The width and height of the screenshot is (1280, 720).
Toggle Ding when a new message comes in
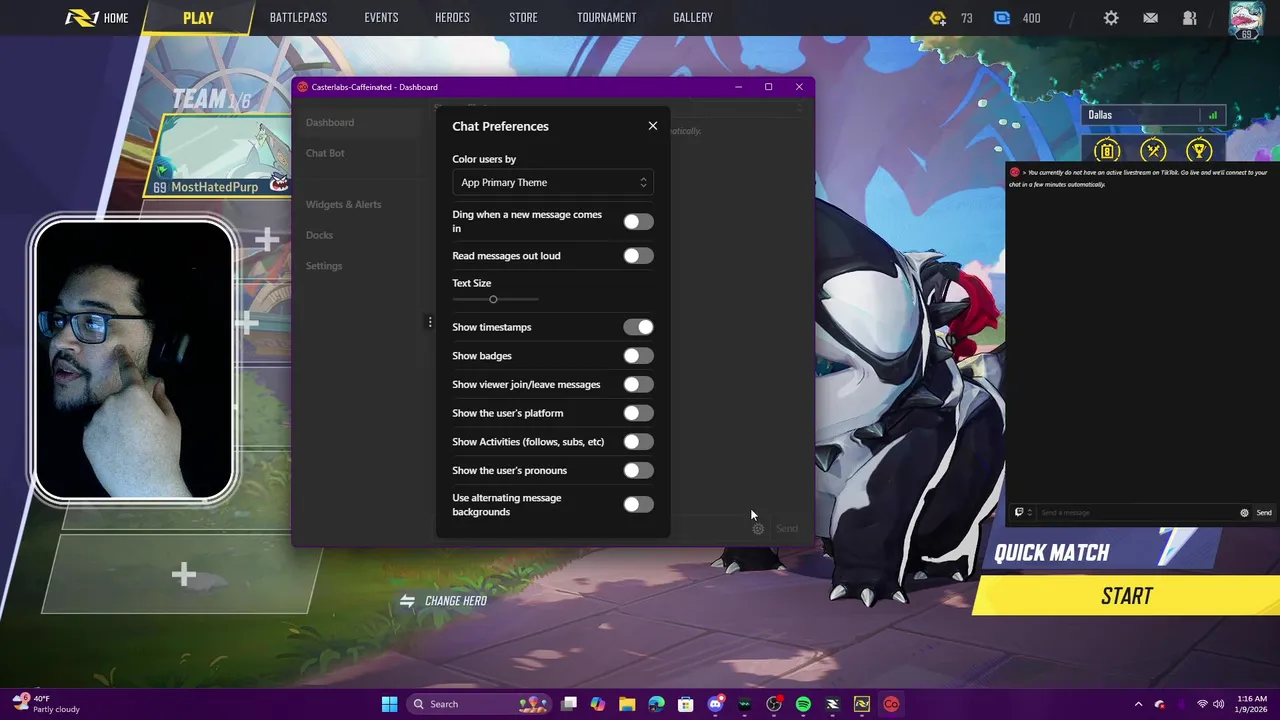(x=638, y=222)
